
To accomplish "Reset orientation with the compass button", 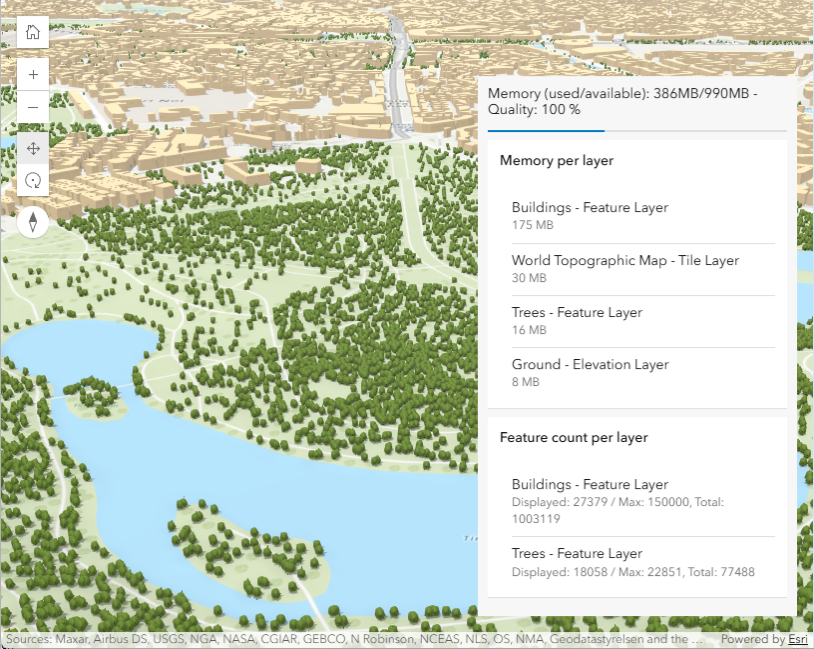I will 33,221.
